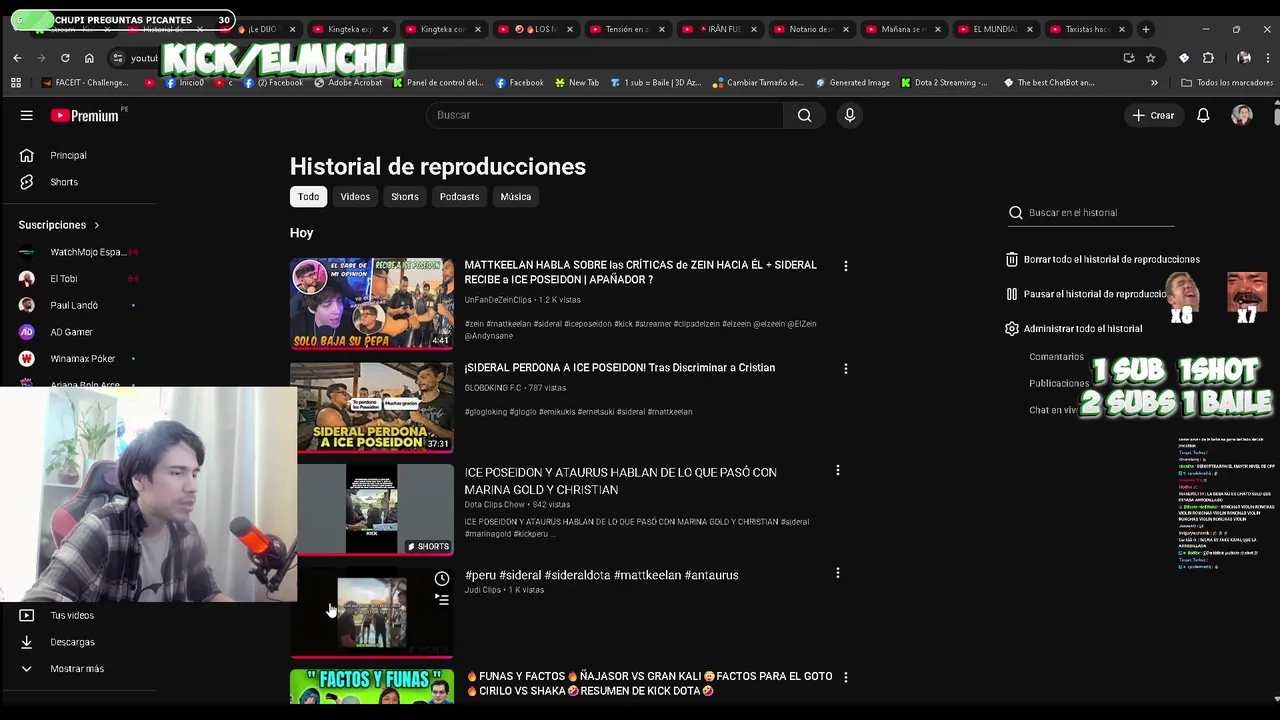Open the Dota 2 Streaming bookmark
Screen dimensions: 1280x720
(944, 83)
